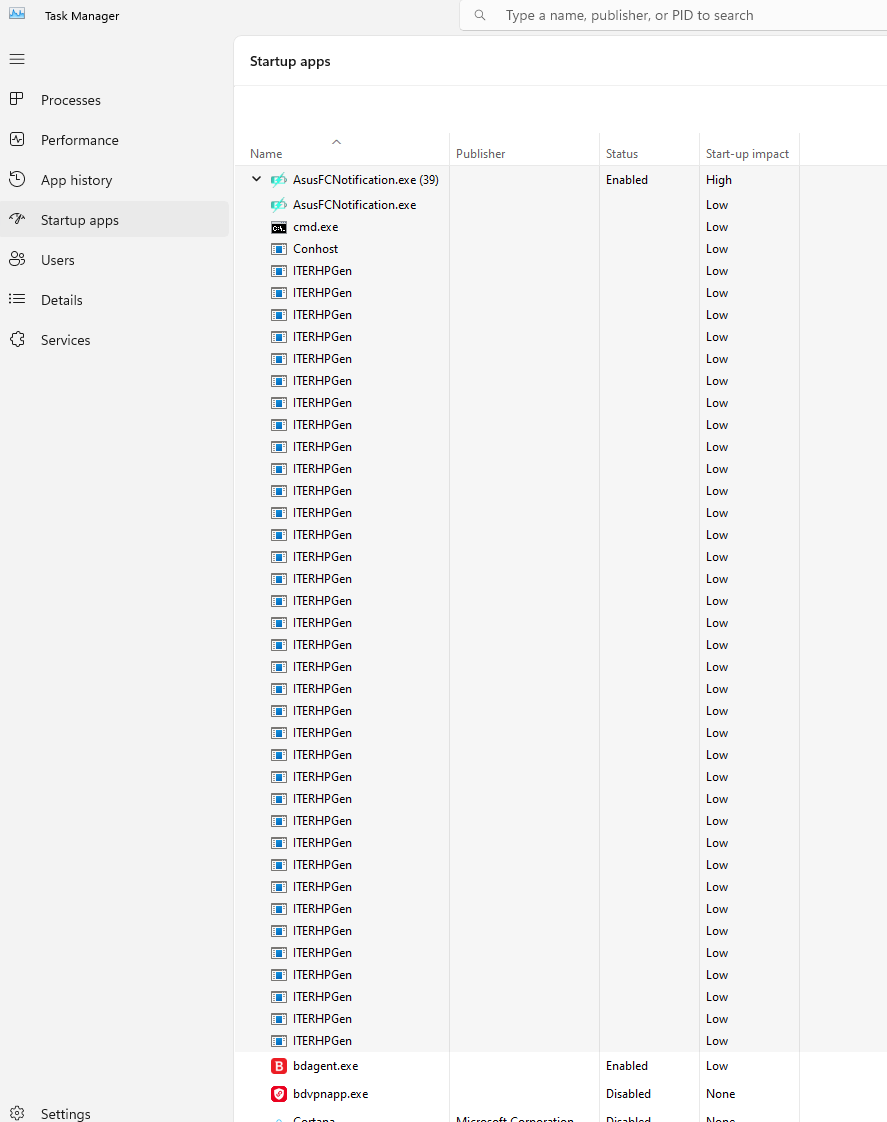Image resolution: width=887 pixels, height=1122 pixels.
Task: Toggle the hamburger navigation menu
Action: point(17,60)
